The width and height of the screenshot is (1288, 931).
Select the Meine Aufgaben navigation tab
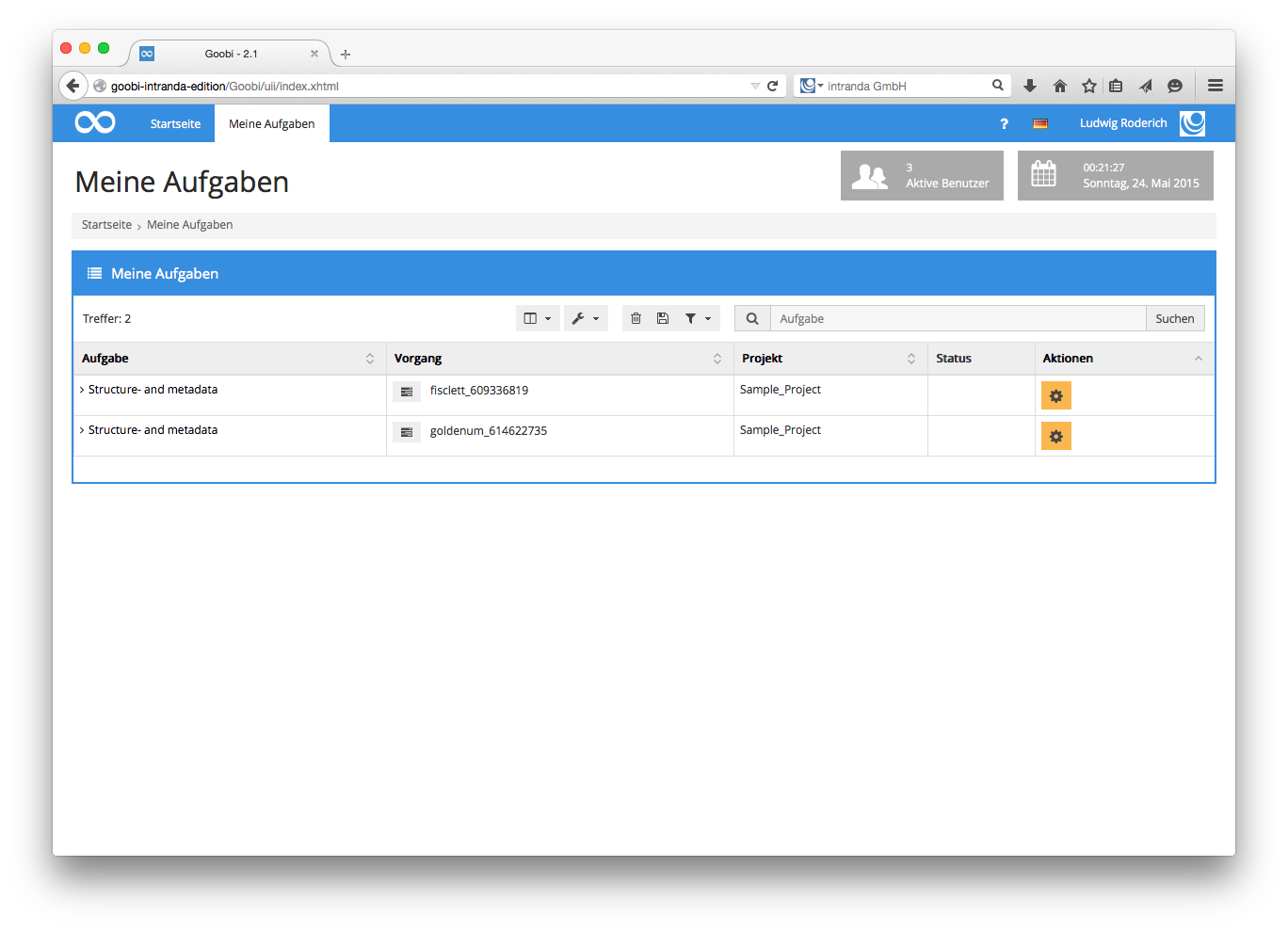pos(272,123)
